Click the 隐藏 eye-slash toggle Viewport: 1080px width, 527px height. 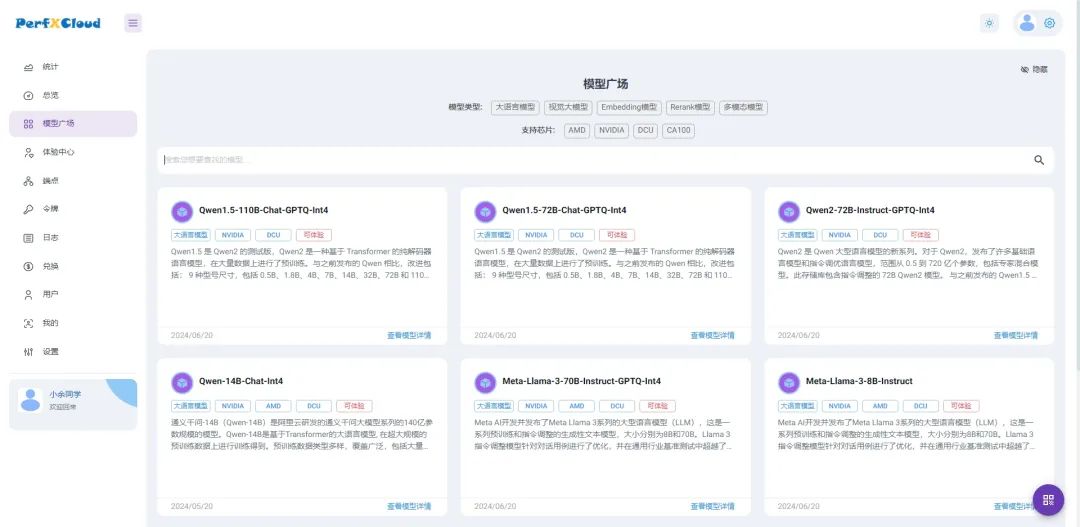[x=1034, y=70]
